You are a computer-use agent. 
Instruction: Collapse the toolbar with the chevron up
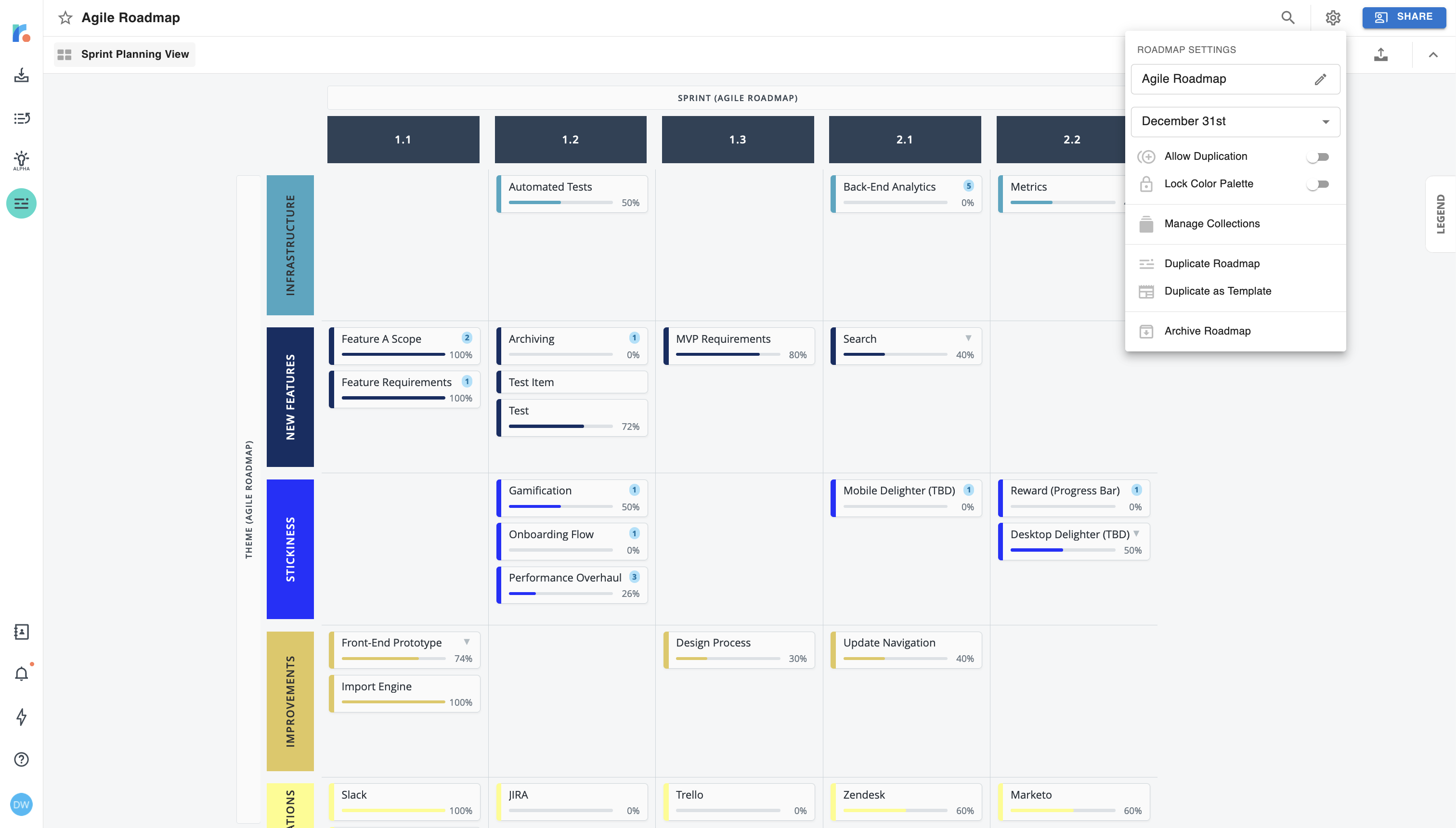pos(1433,54)
